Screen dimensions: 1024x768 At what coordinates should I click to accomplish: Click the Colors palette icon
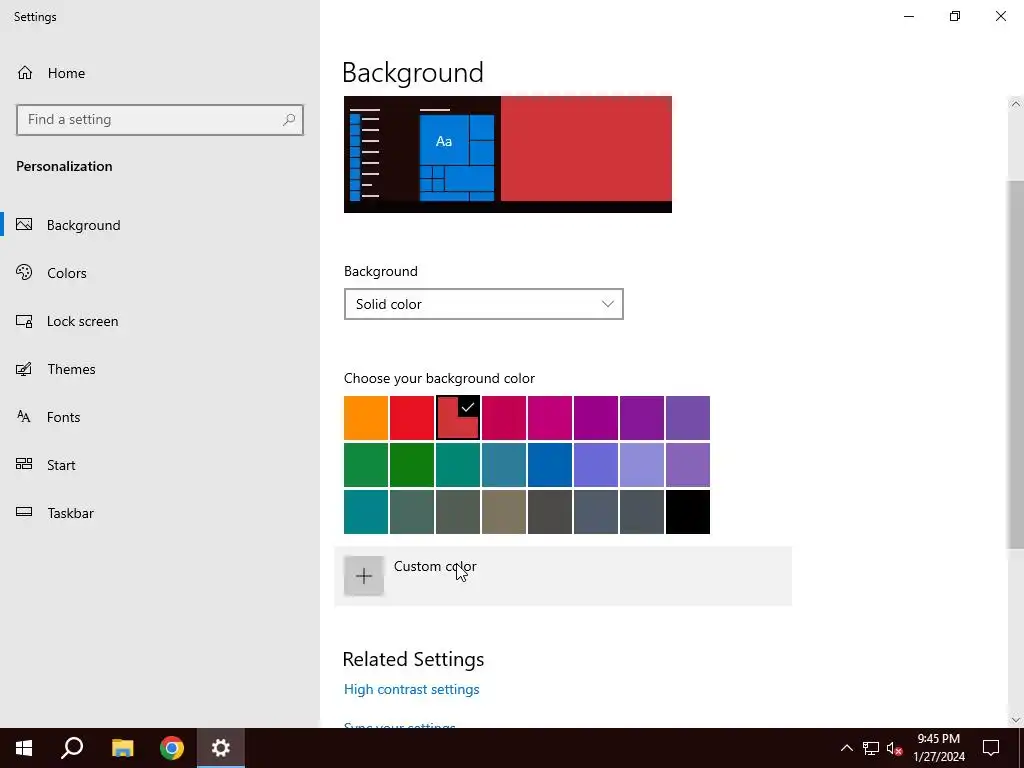24,272
